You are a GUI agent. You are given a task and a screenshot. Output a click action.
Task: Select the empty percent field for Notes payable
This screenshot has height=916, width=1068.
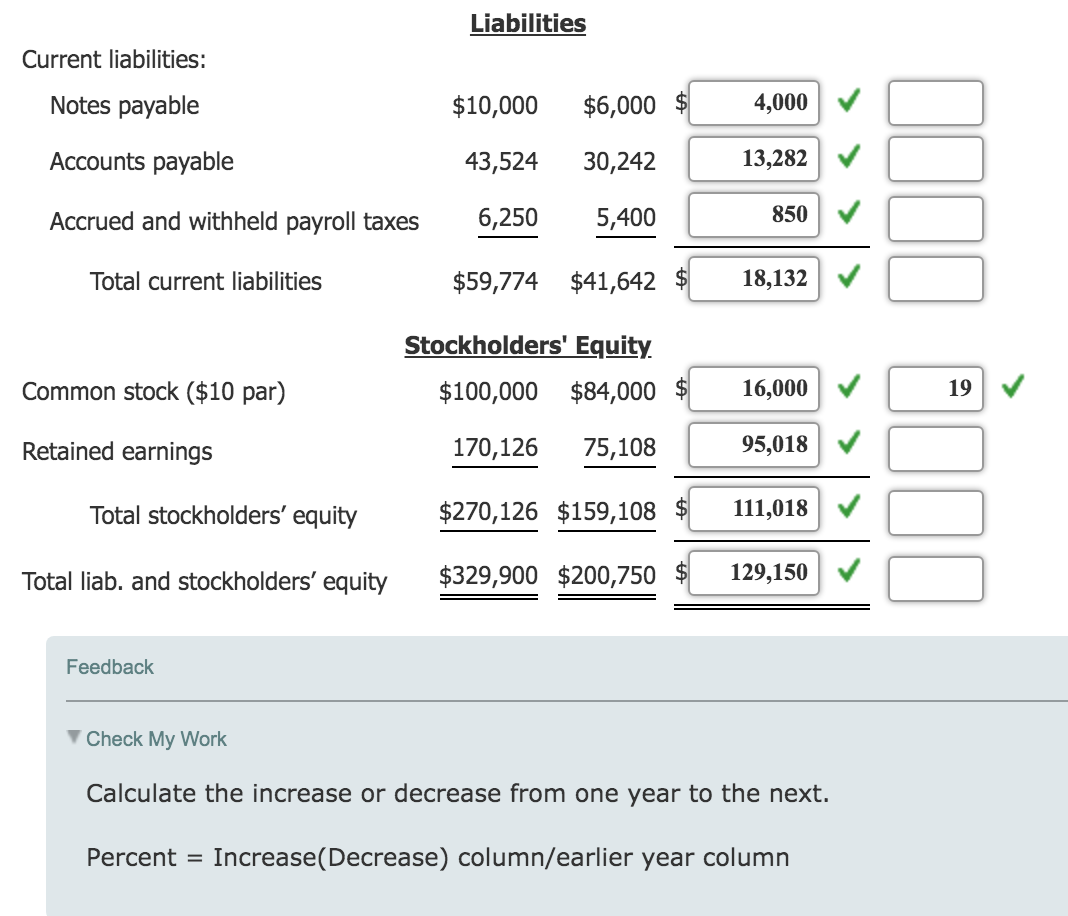pyautogui.click(x=934, y=102)
